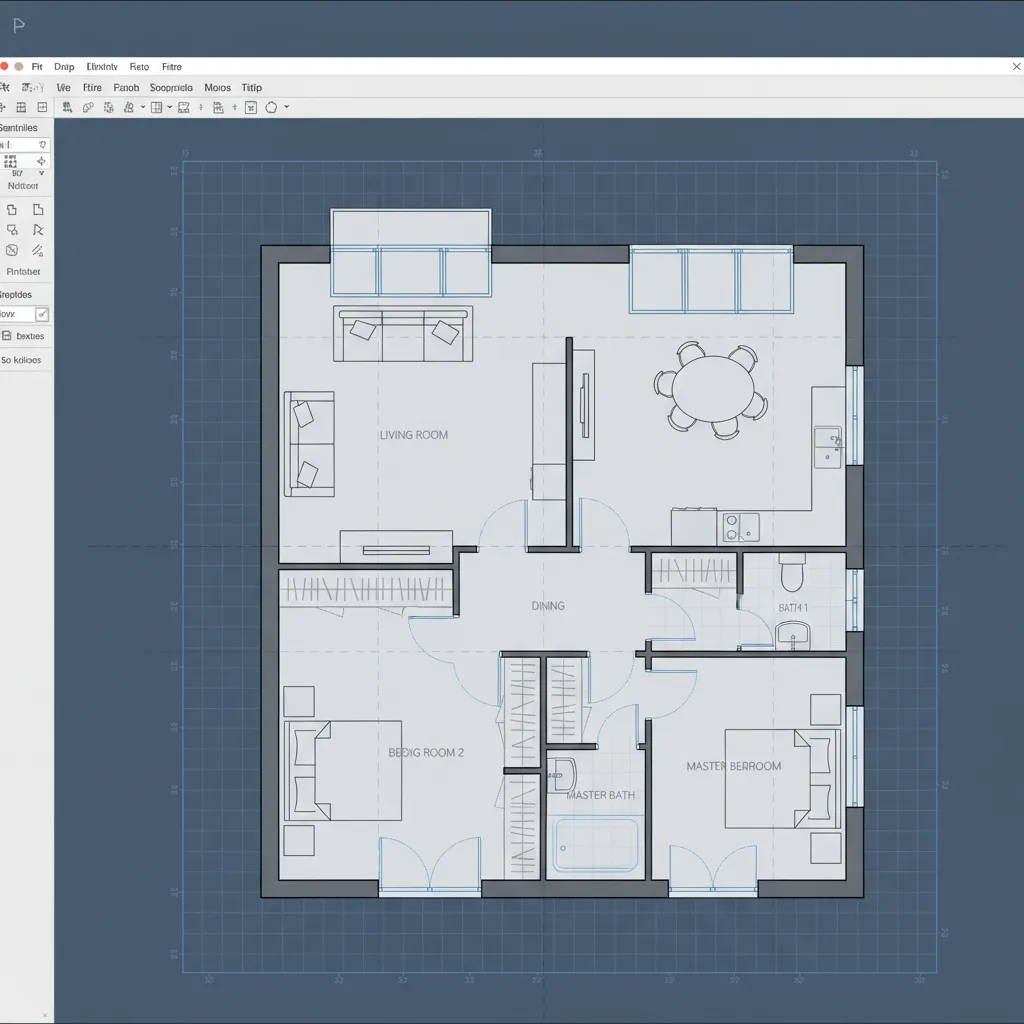Click the dotted pattern grid icon in sidebar
1024x1024 pixels.
pyautogui.click(x=10, y=161)
